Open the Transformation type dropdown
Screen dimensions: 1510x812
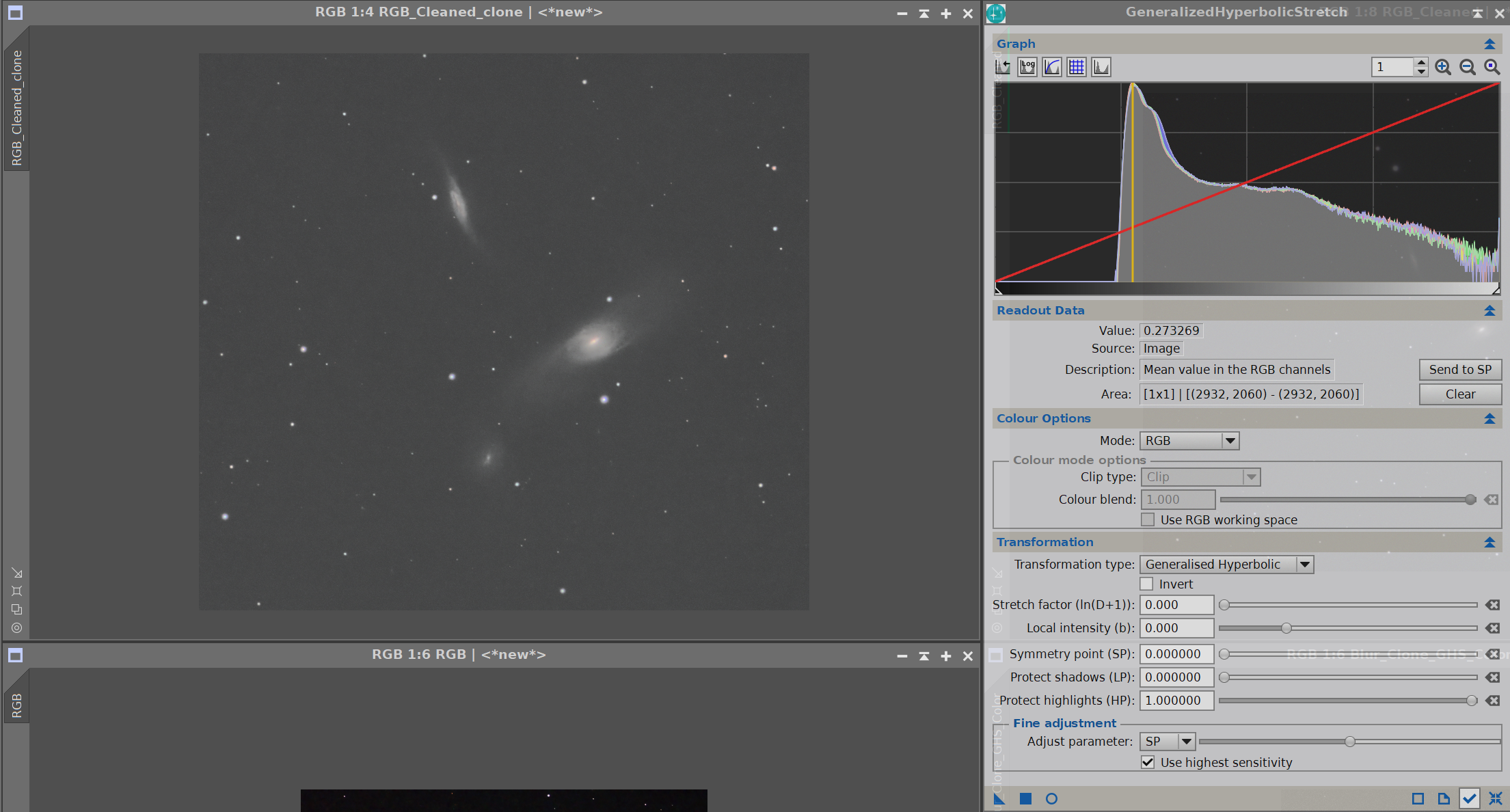(1227, 565)
